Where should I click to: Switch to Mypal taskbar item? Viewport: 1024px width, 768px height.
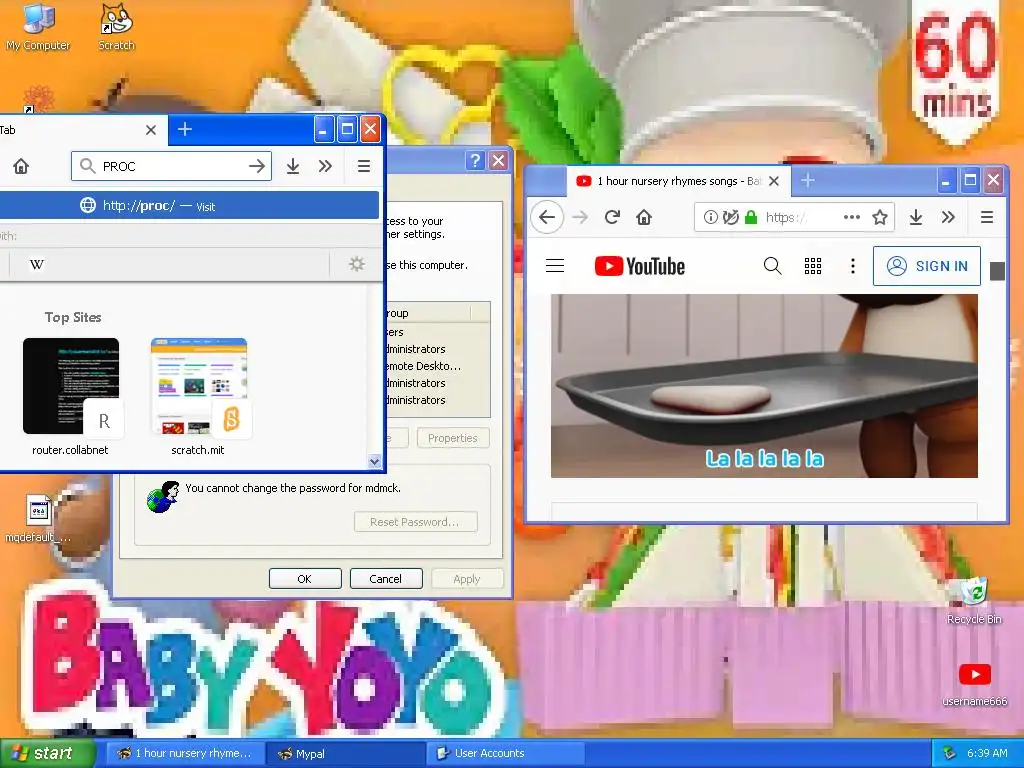(346, 753)
